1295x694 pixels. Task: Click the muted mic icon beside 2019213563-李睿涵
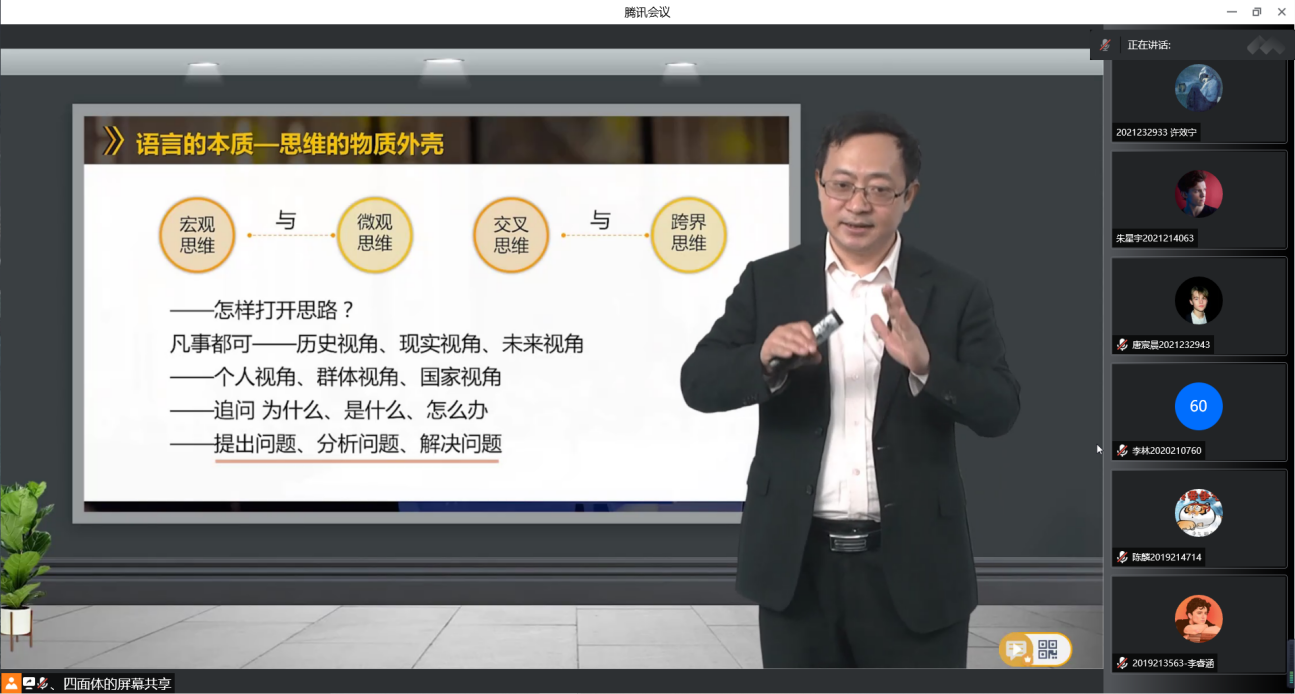click(1122, 663)
